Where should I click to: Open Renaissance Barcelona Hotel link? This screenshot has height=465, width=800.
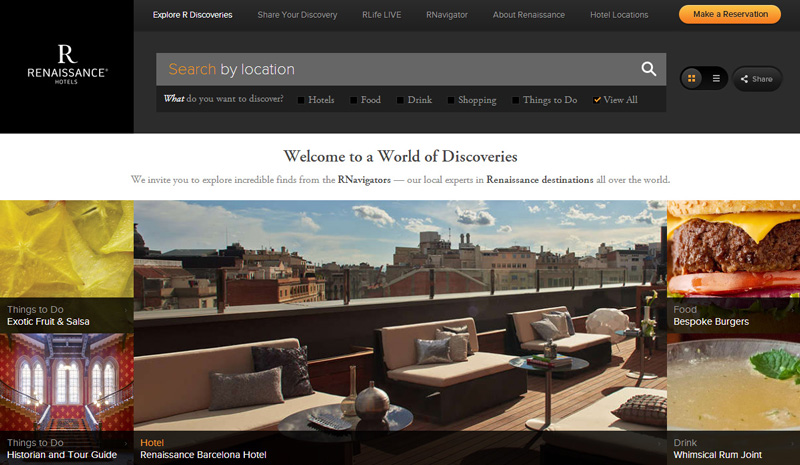click(x=203, y=455)
